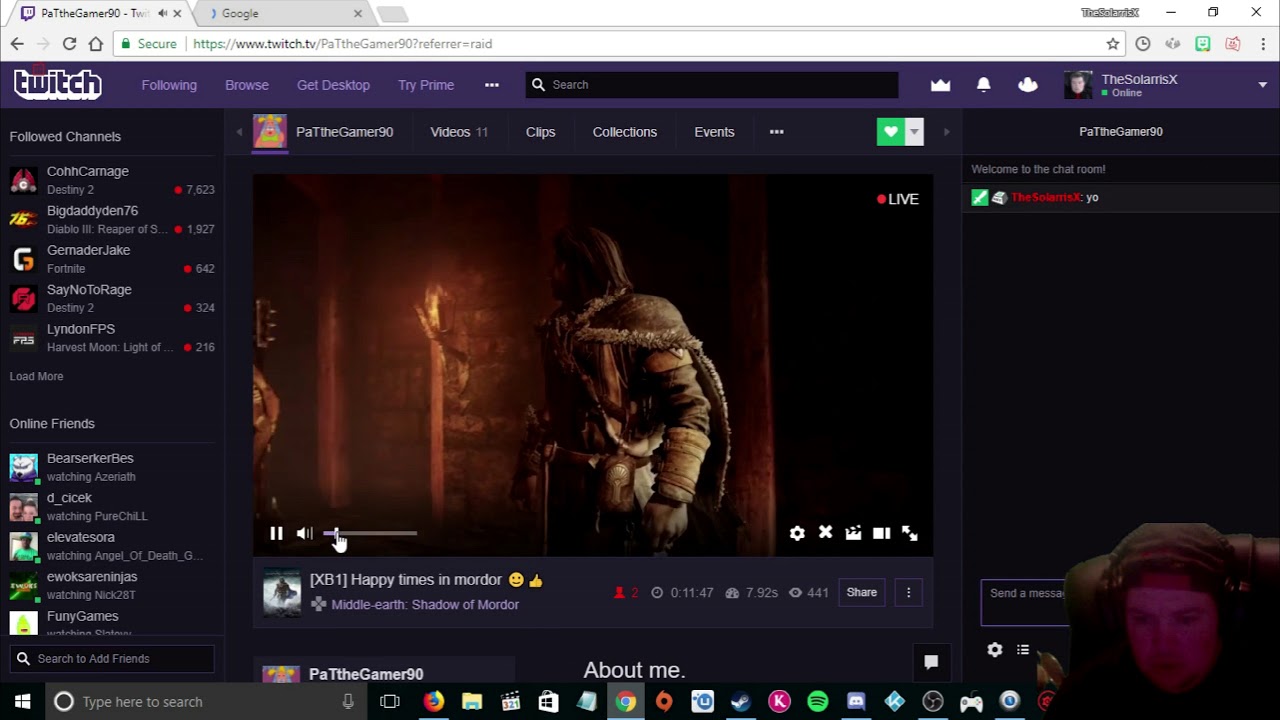Open the Videos tab
1280x720 pixels.
(459, 132)
